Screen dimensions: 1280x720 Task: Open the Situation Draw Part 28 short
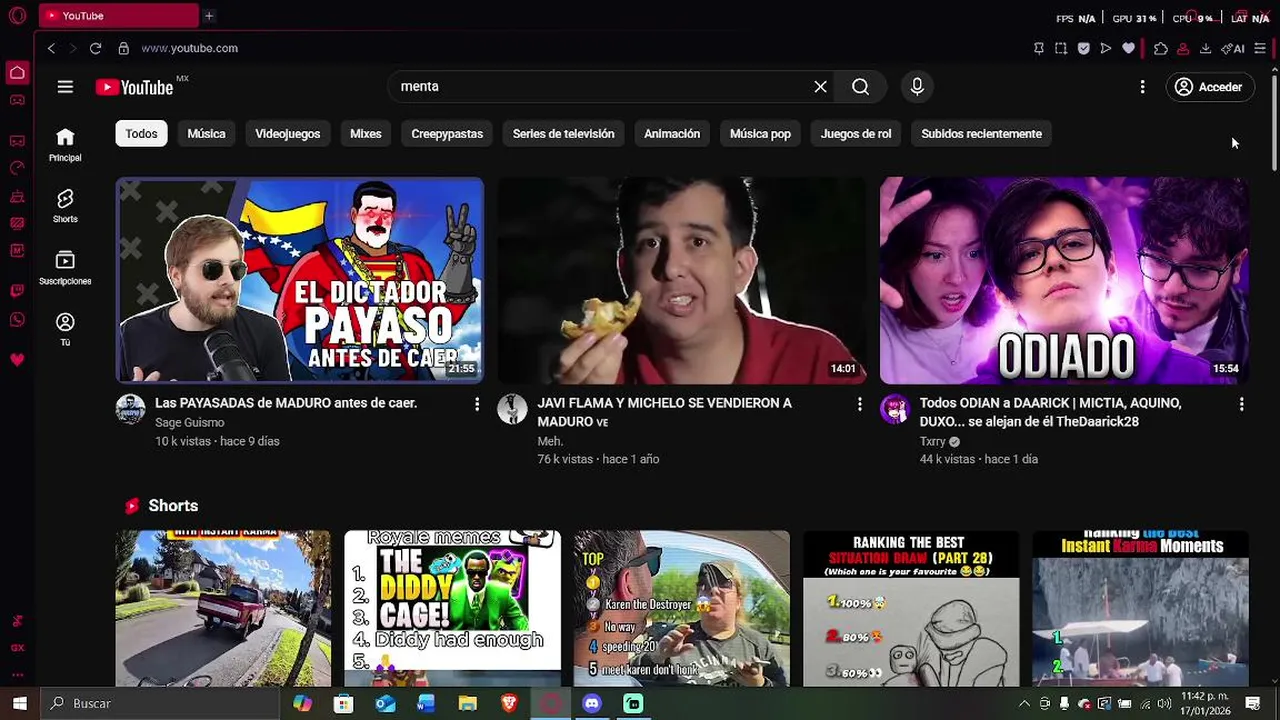tap(911, 608)
